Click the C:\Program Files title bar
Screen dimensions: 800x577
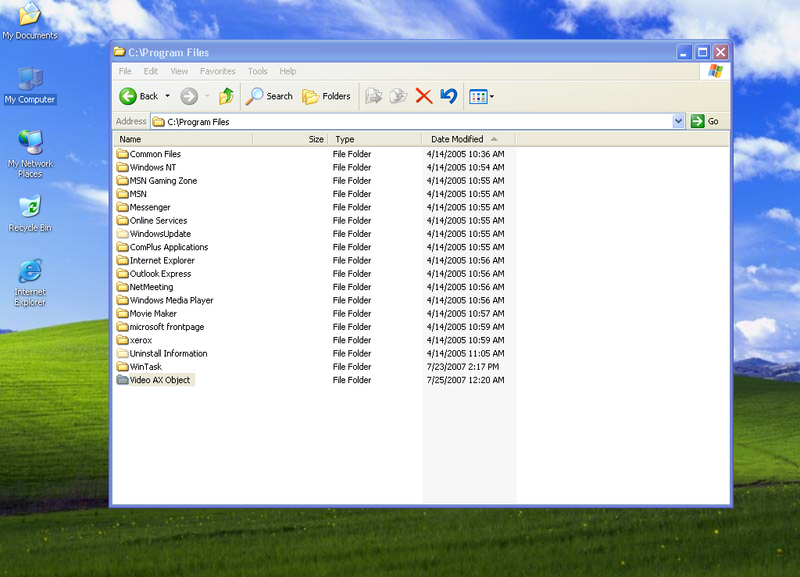point(393,52)
